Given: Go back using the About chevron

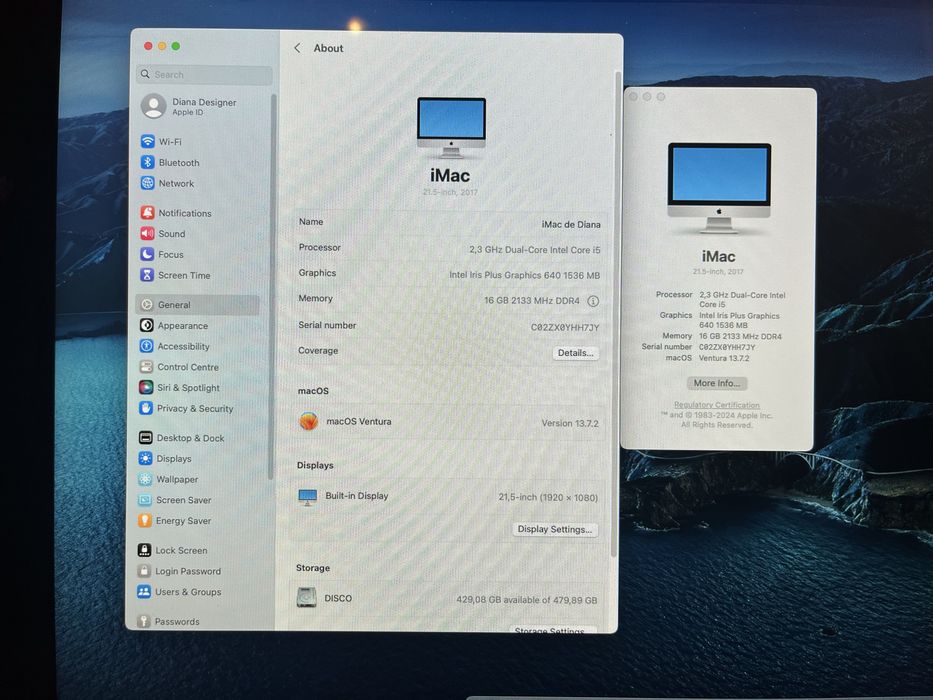Looking at the screenshot, I should 297,48.
